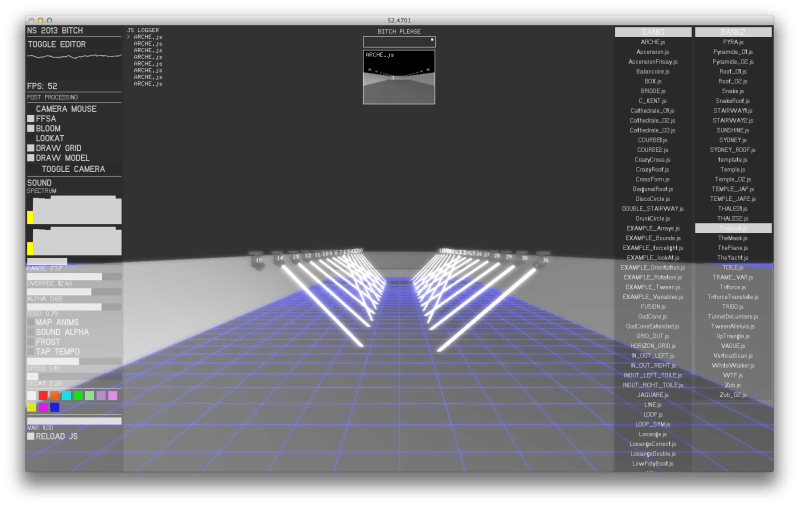Viewport: 799px width, 507px height.
Task: Pick the white color swatch
Action: pos(32,395)
